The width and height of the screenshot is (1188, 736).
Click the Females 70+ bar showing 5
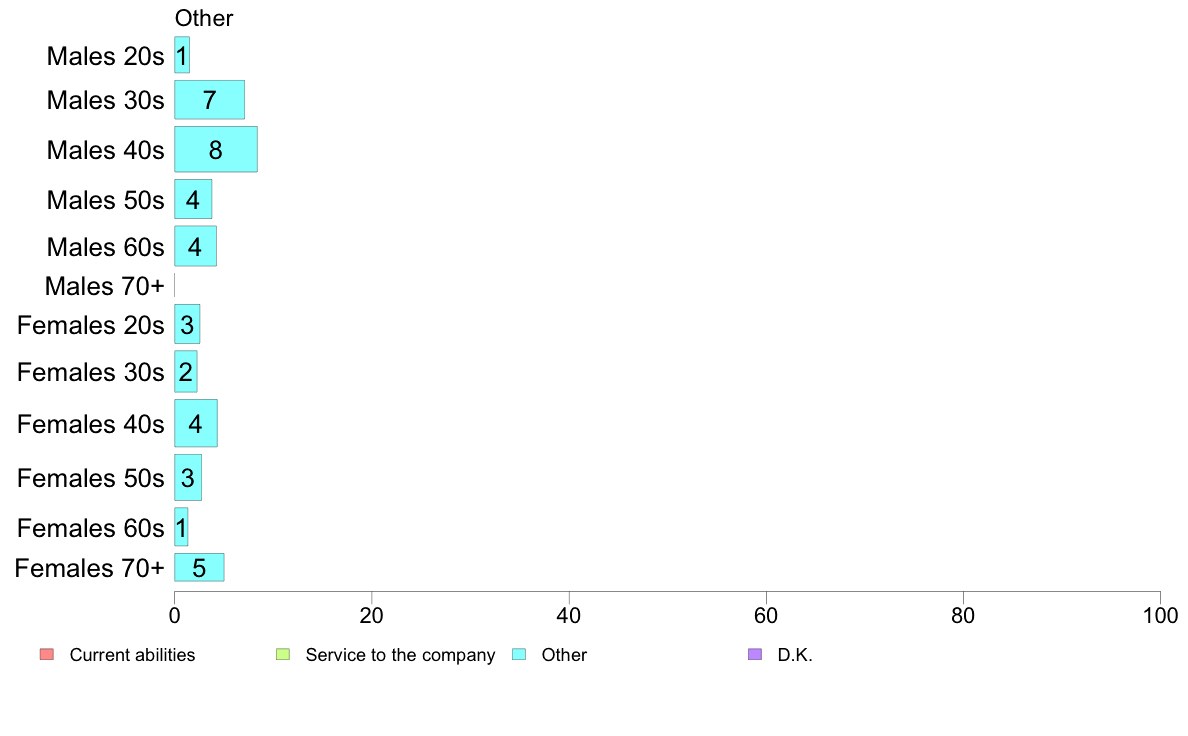tap(199, 567)
